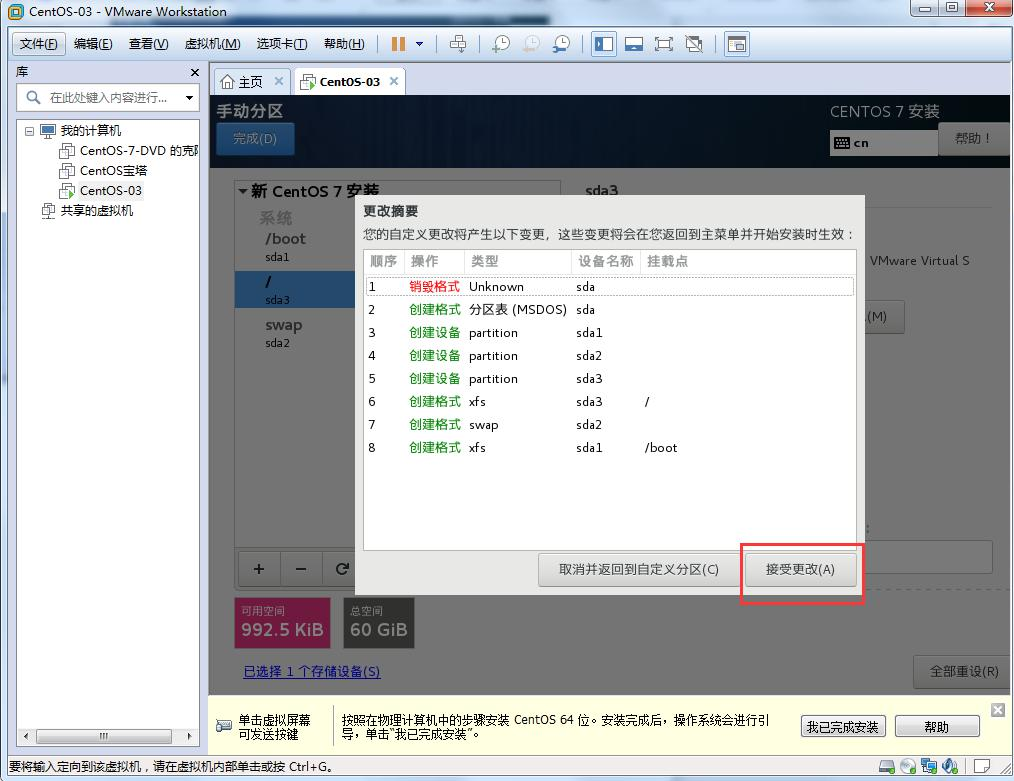Click the CD/DVD status bar icon
This screenshot has height=781, width=1014.
tap(908, 767)
